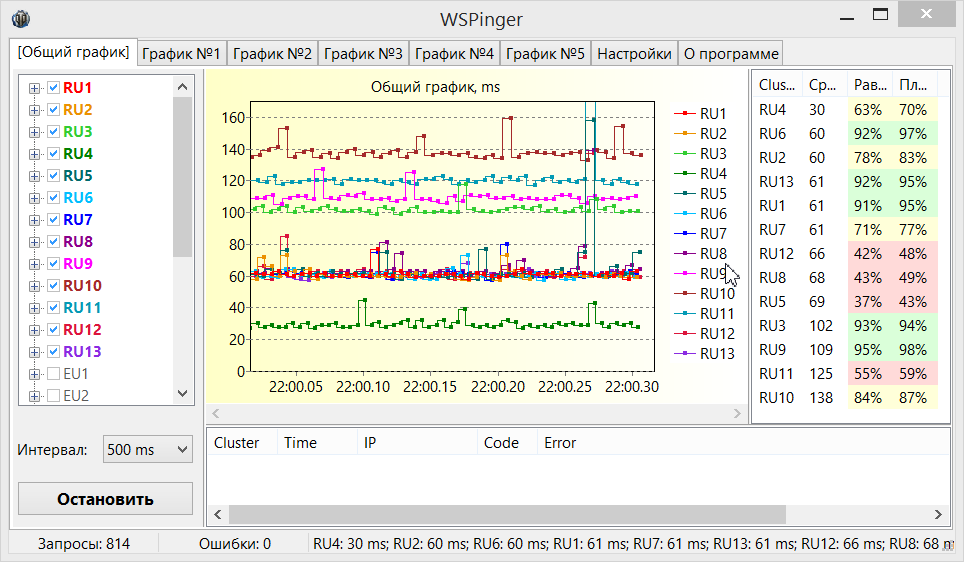Toggle the RU7 cluster checkbox
Viewport: 964px width, 562px height.
pyautogui.click(x=54, y=220)
